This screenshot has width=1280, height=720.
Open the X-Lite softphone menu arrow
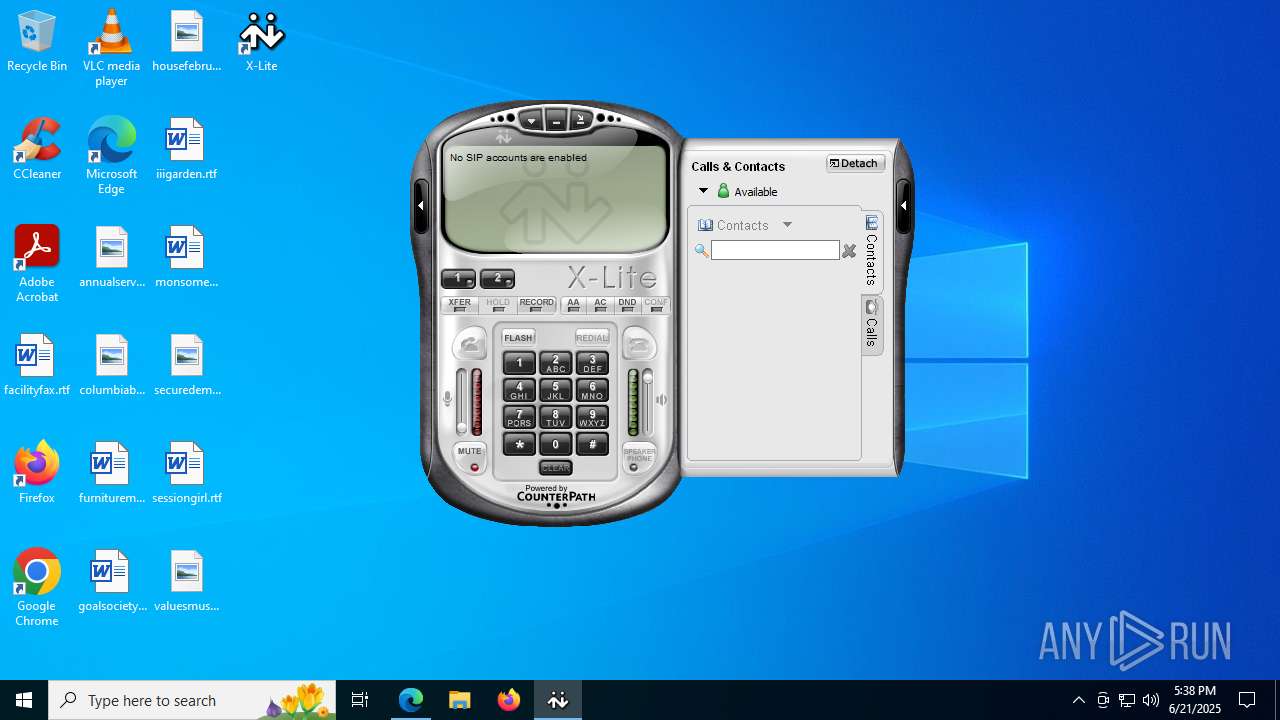coord(532,121)
